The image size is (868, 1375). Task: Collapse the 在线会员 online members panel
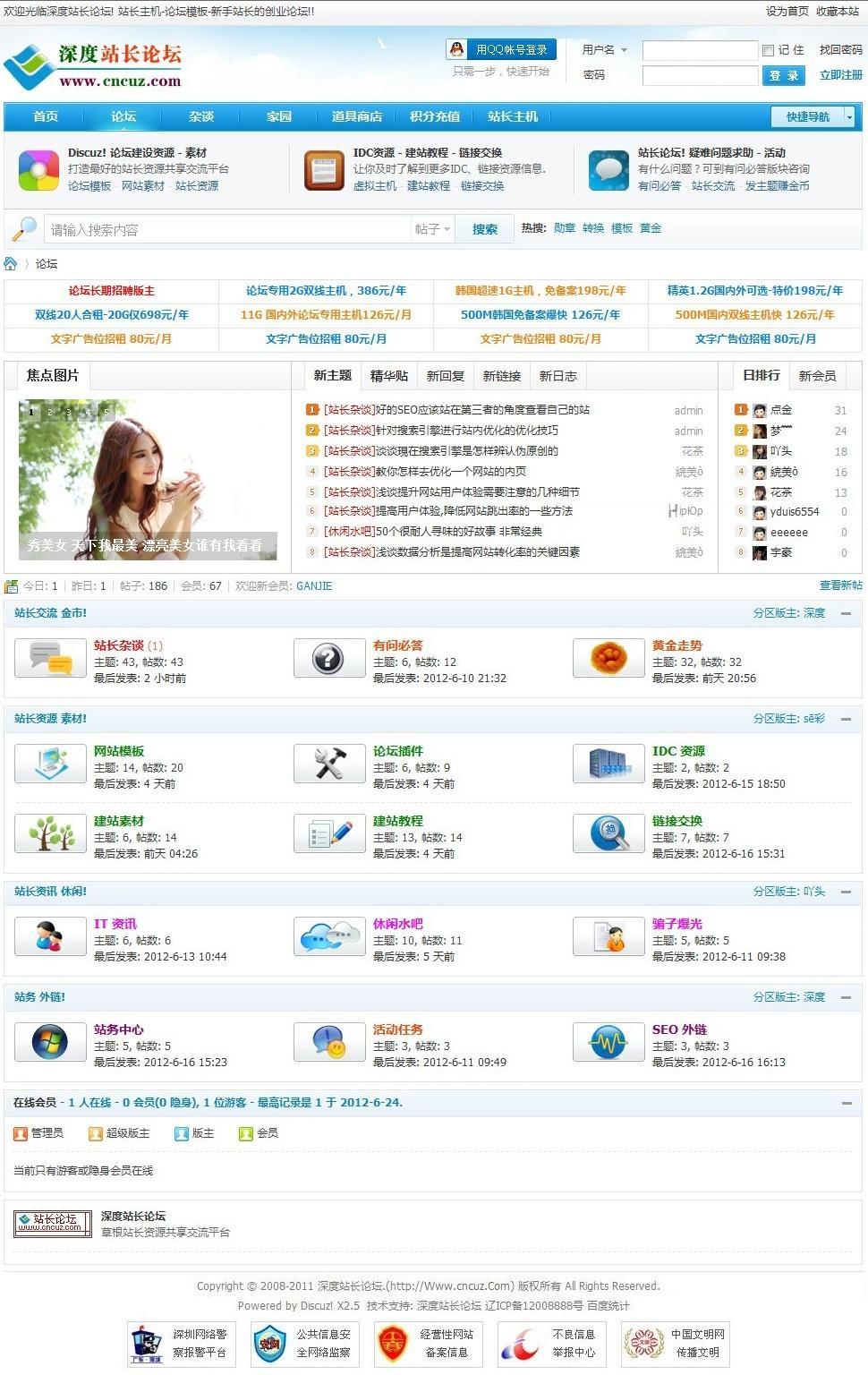click(845, 1103)
